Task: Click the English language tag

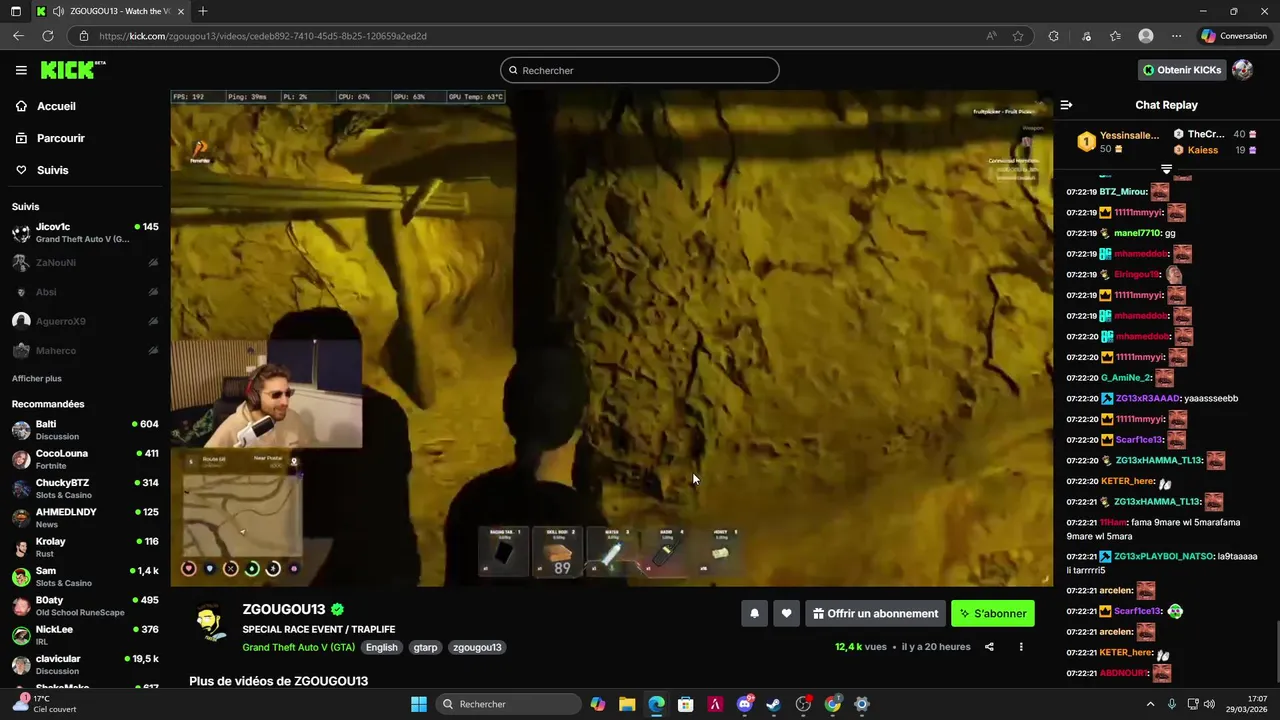Action: (x=381, y=647)
